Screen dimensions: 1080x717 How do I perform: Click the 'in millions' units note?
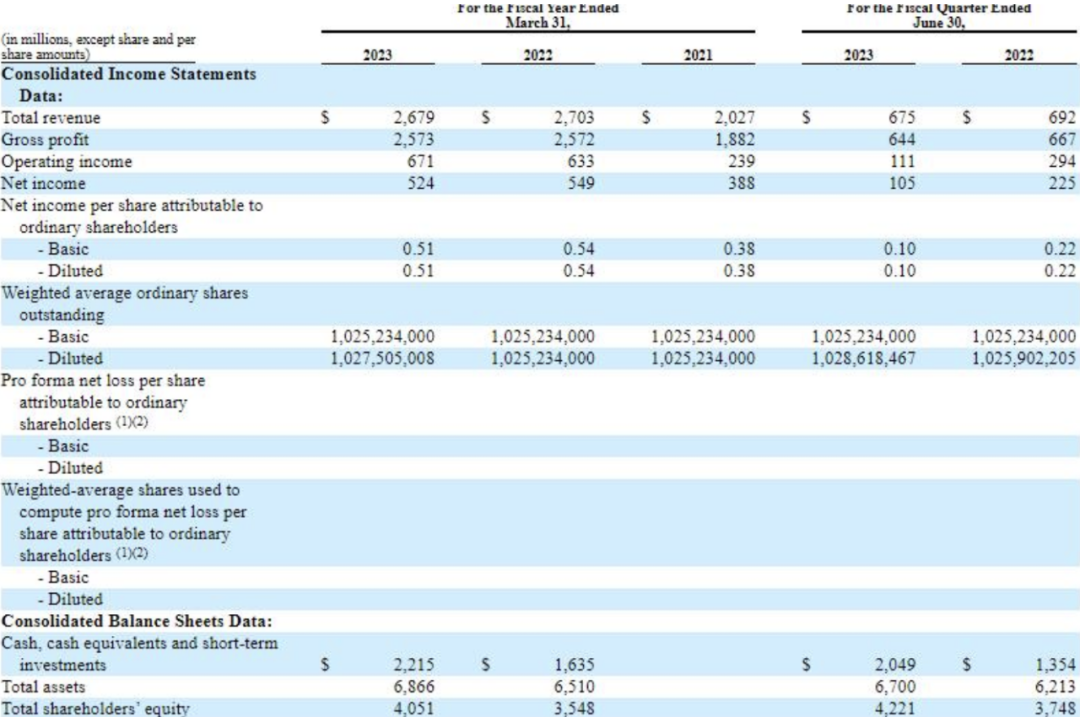click(x=98, y=47)
